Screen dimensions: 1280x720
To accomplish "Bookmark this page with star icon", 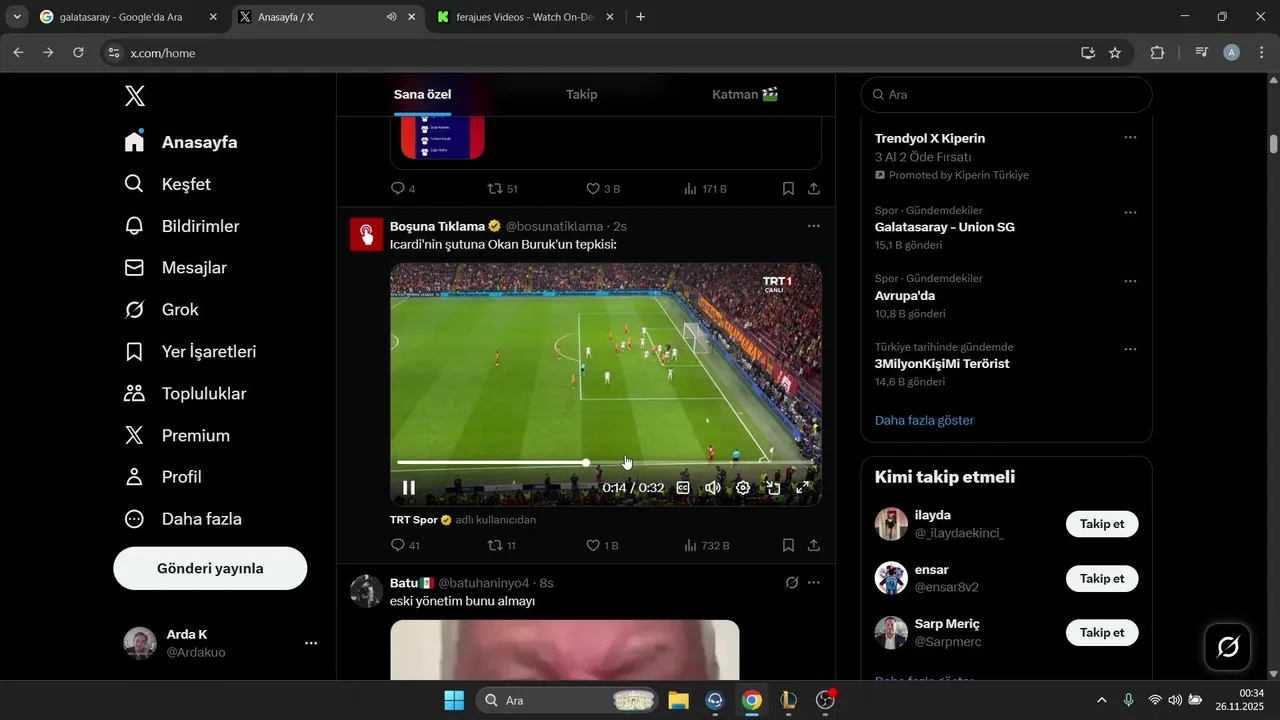I will point(1115,53).
